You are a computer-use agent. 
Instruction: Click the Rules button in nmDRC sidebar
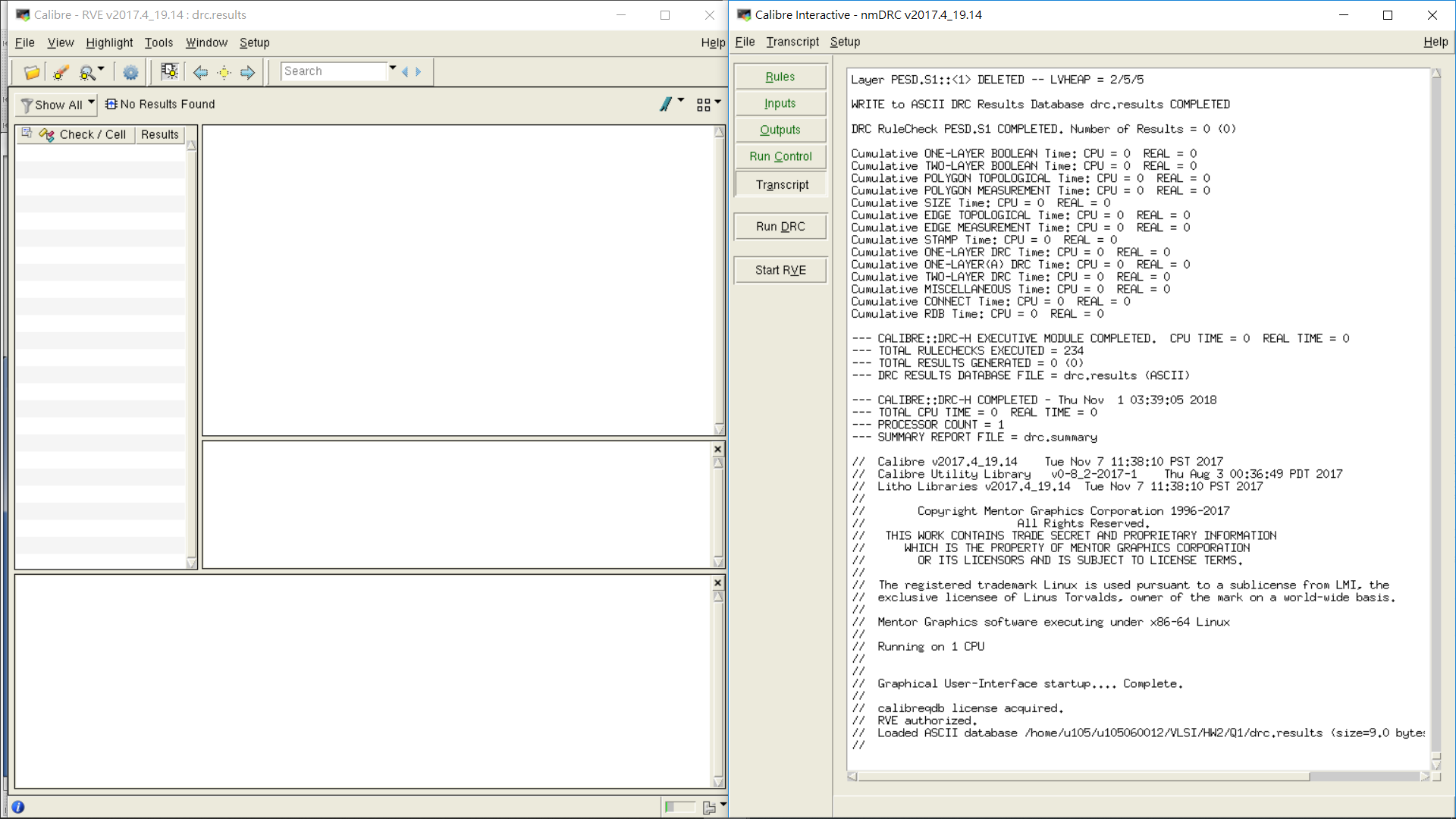pyautogui.click(x=780, y=77)
